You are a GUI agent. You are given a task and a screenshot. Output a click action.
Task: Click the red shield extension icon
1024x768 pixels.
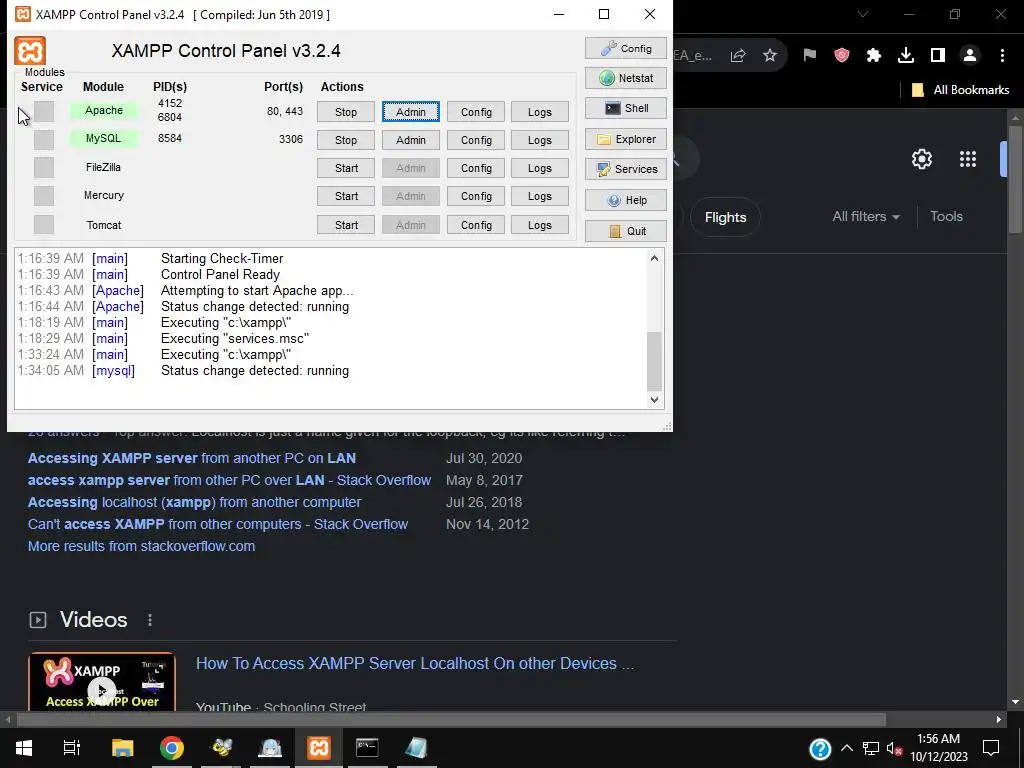coord(842,56)
